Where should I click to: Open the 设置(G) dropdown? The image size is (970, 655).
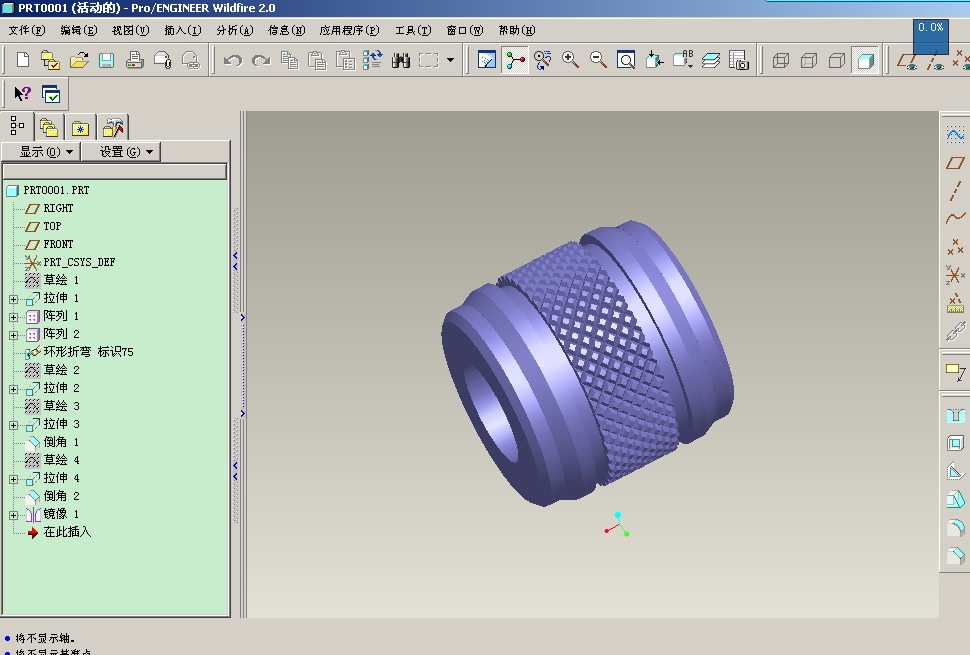[121, 152]
